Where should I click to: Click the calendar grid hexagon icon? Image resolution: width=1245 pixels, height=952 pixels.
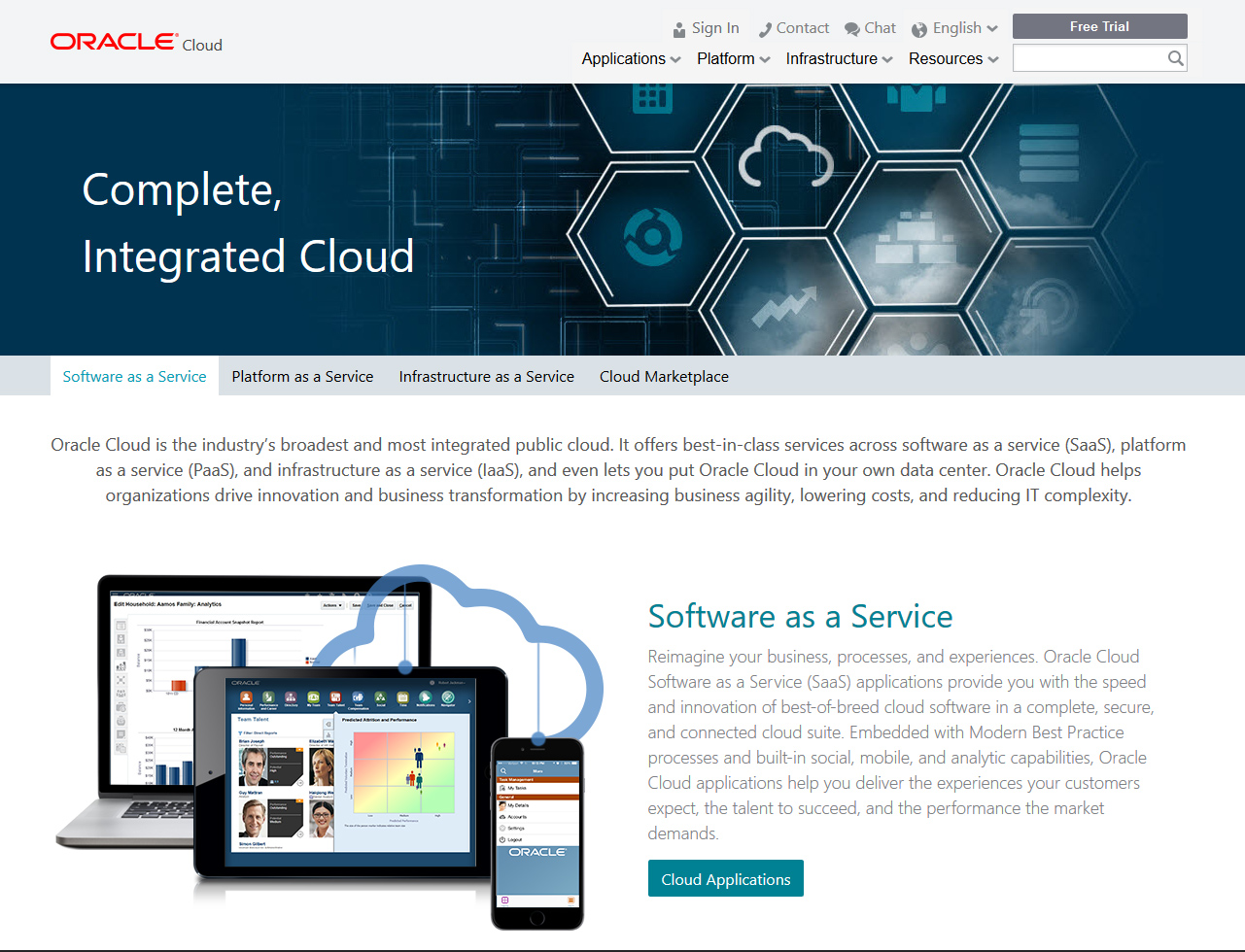pos(652,97)
